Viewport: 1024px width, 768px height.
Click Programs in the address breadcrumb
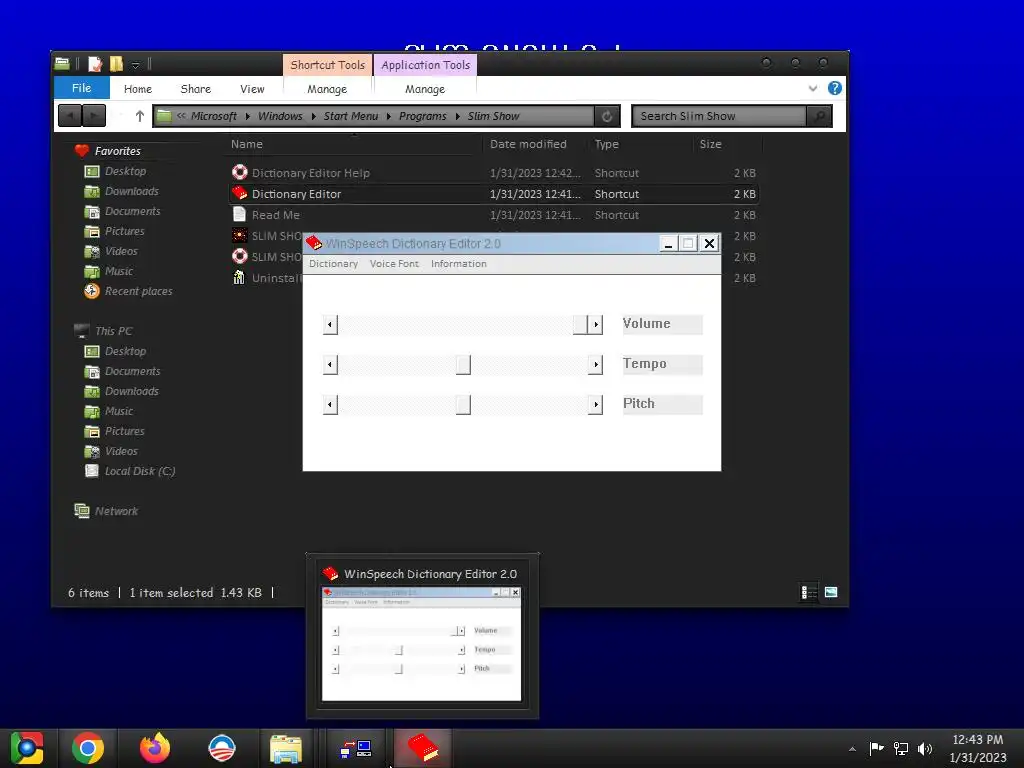[423, 116]
